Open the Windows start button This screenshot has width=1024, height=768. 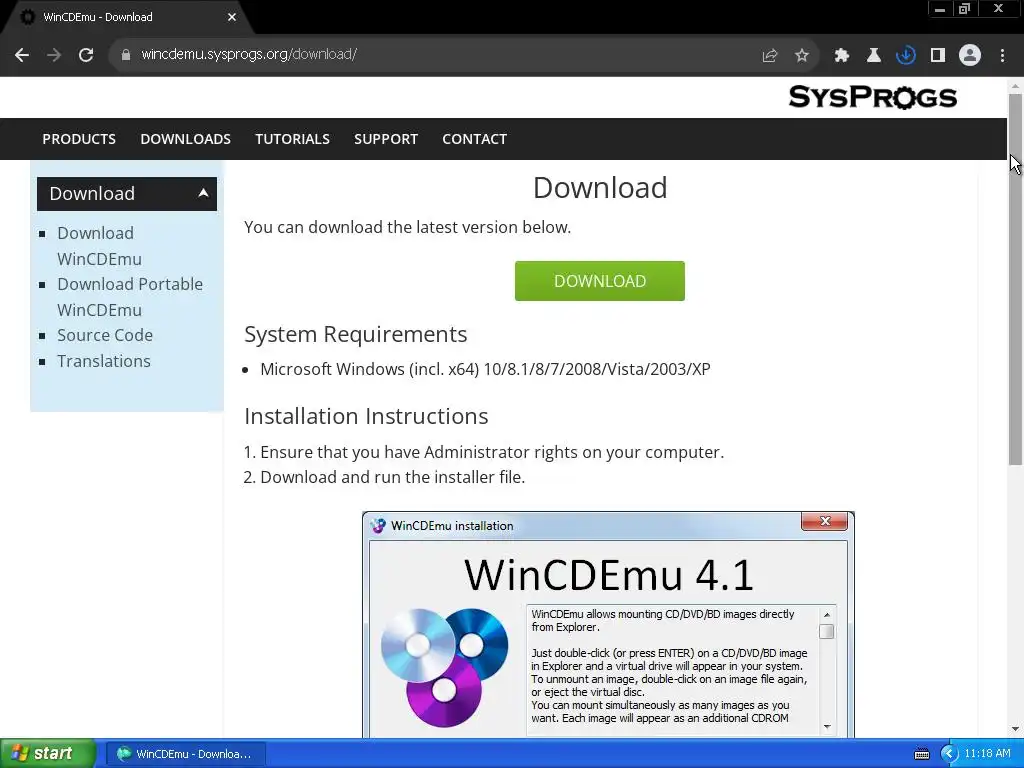pos(48,754)
